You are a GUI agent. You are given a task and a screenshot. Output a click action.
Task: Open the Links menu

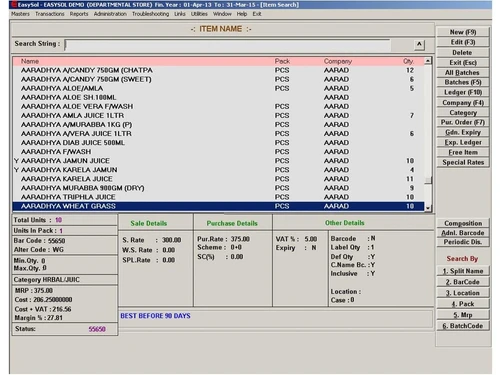pyautogui.click(x=180, y=14)
